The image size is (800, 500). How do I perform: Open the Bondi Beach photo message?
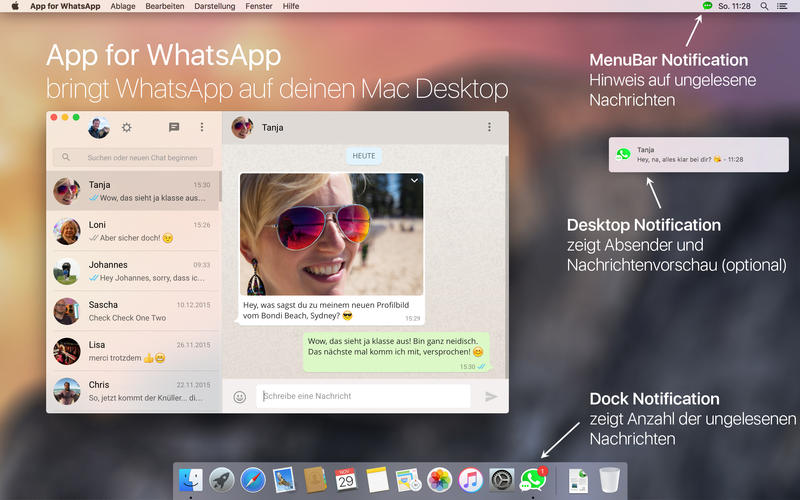332,234
